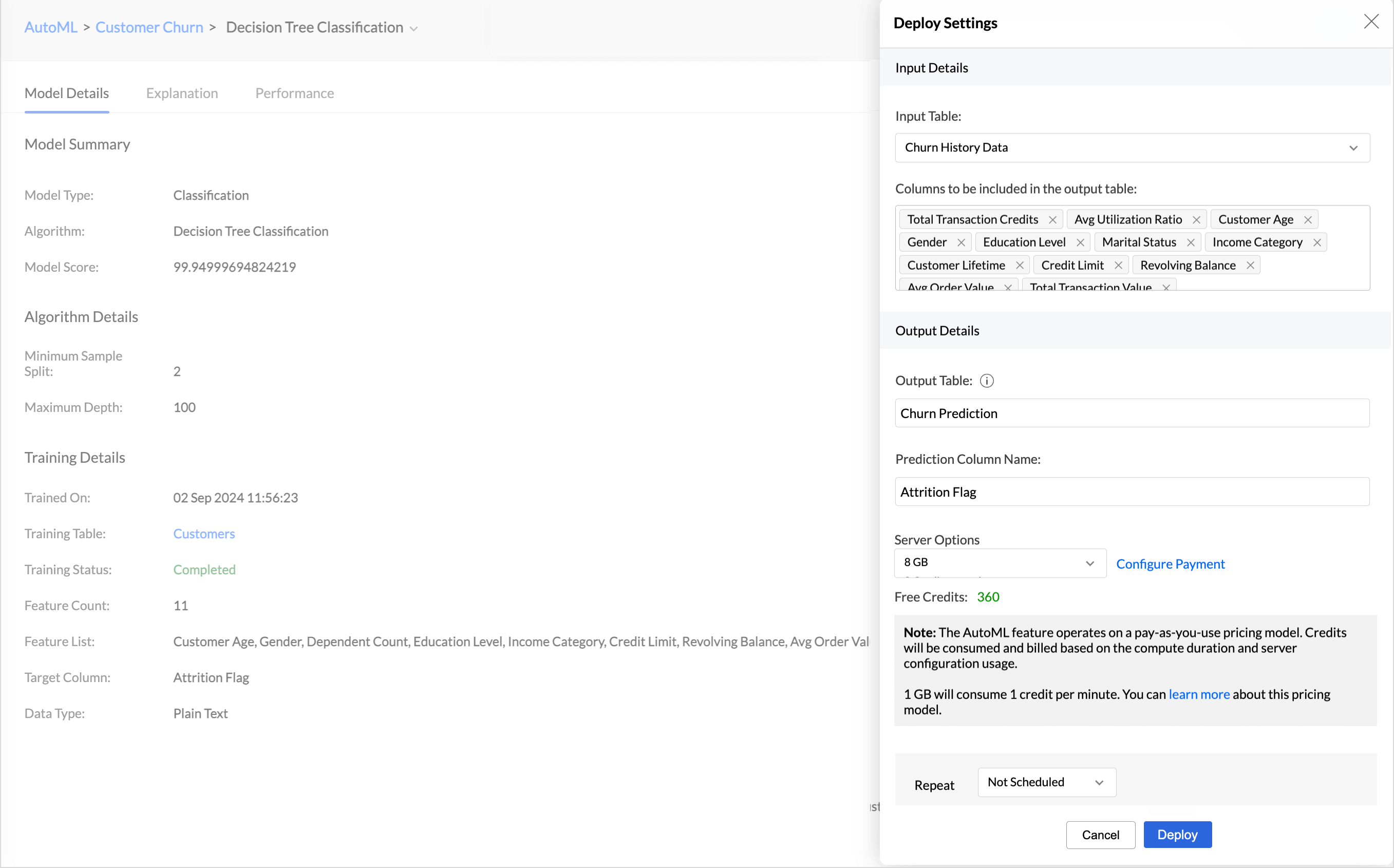This screenshot has width=1394, height=868.
Task: Remove Marital Status column tag
Action: (1190, 243)
